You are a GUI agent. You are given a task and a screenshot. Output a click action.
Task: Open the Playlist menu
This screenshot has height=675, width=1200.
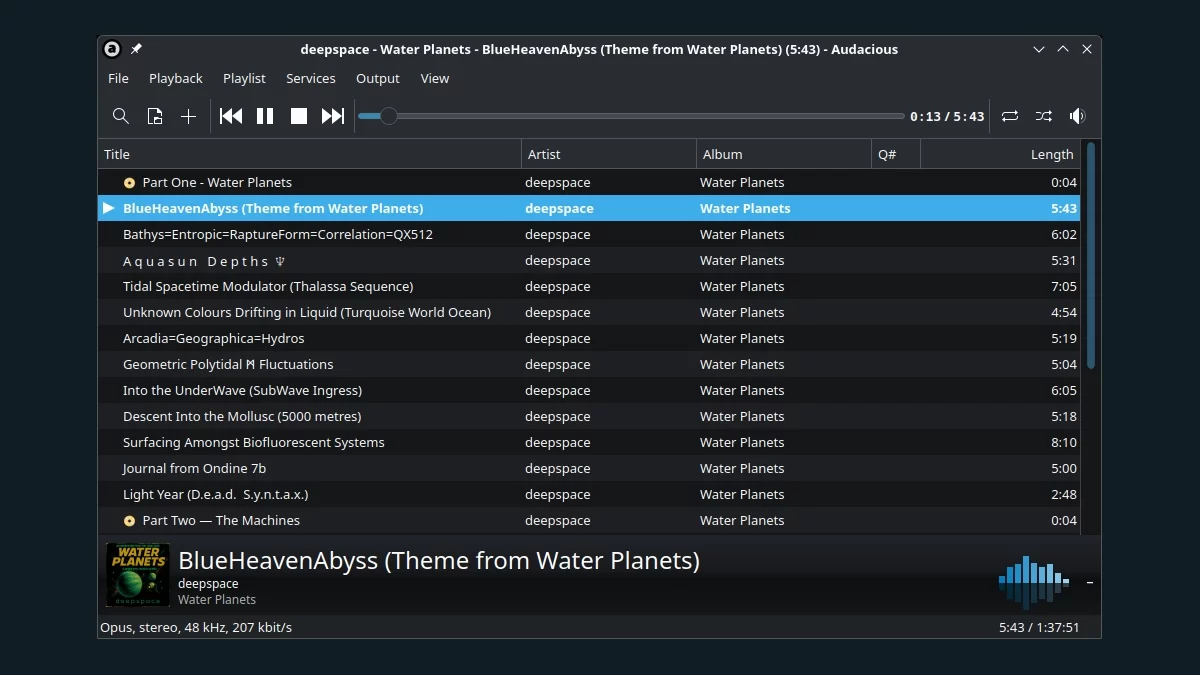tap(244, 78)
